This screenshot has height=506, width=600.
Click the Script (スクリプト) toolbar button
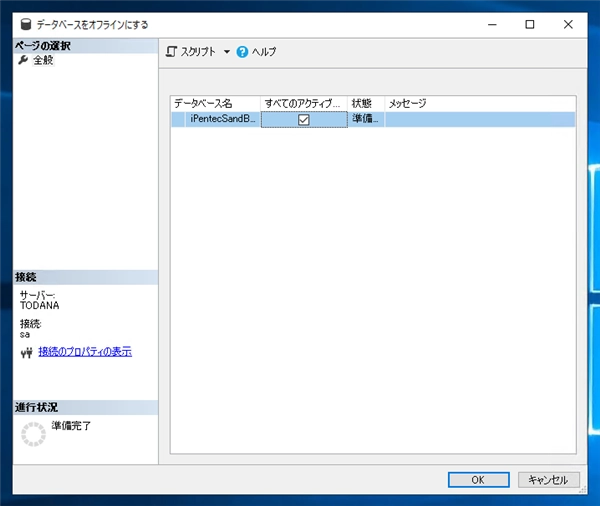[191, 52]
